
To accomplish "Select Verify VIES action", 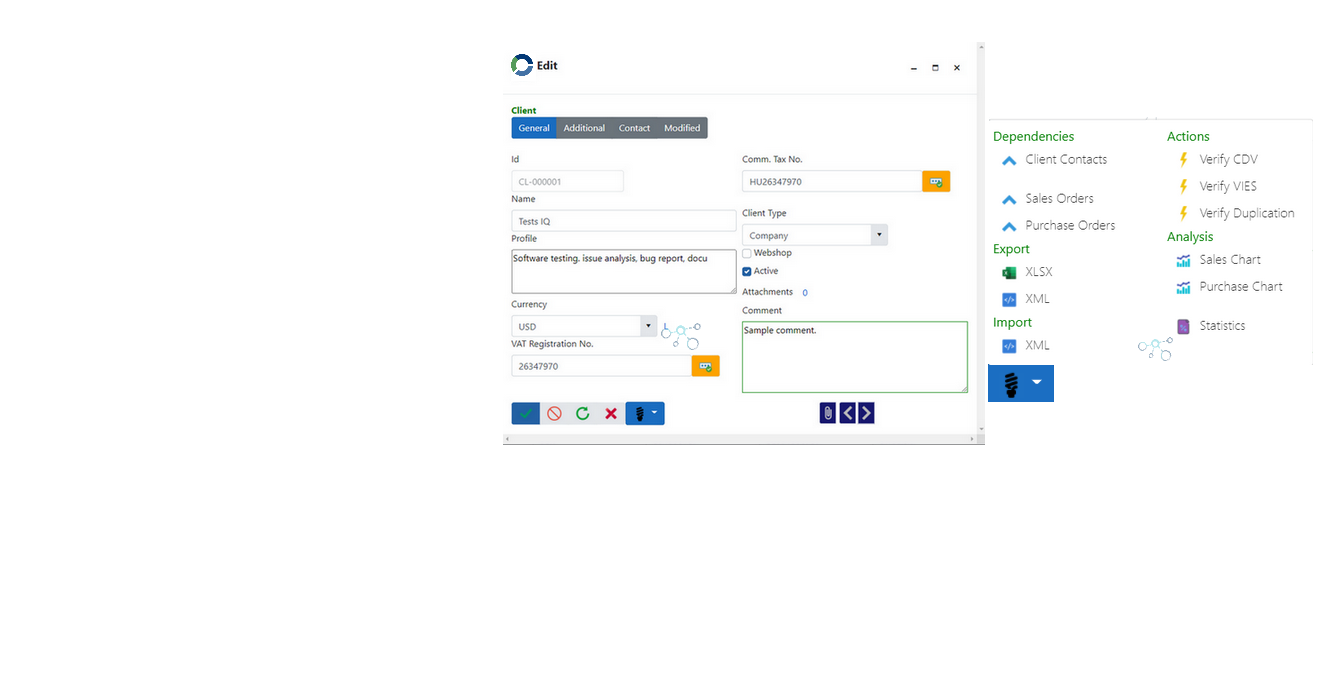I will [1227, 186].
